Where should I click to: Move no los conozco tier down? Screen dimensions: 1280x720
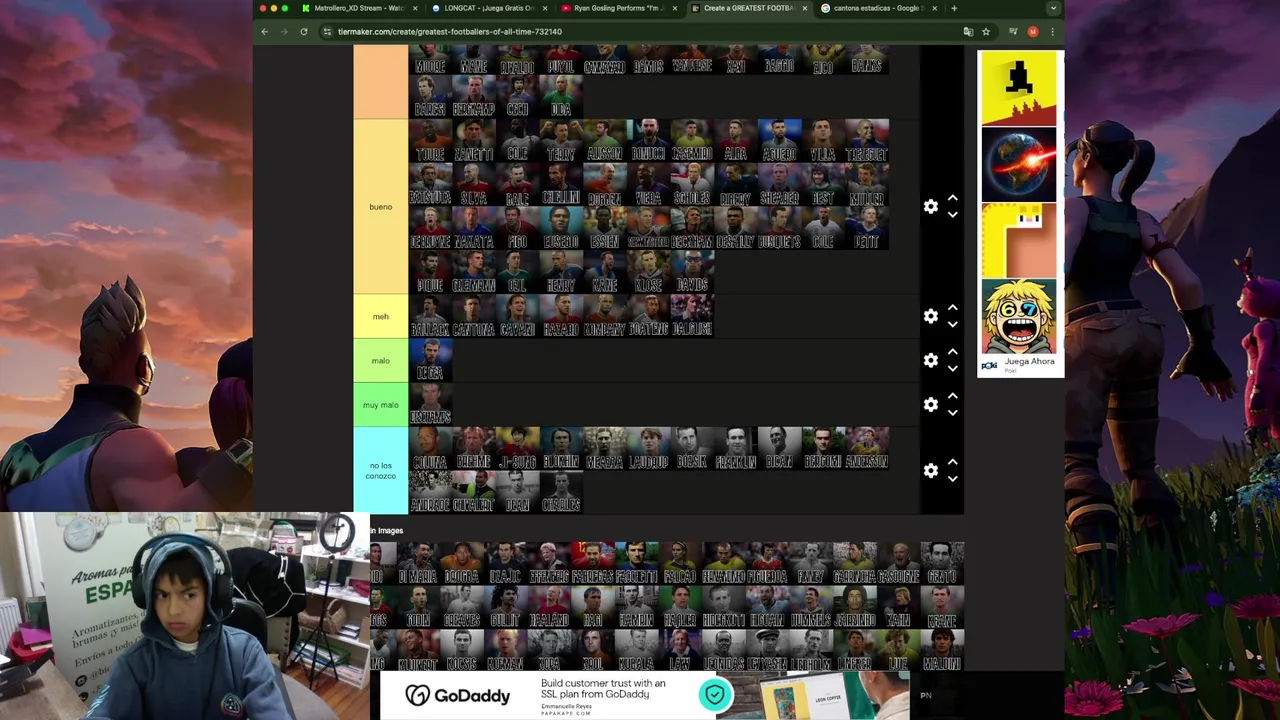[x=953, y=478]
